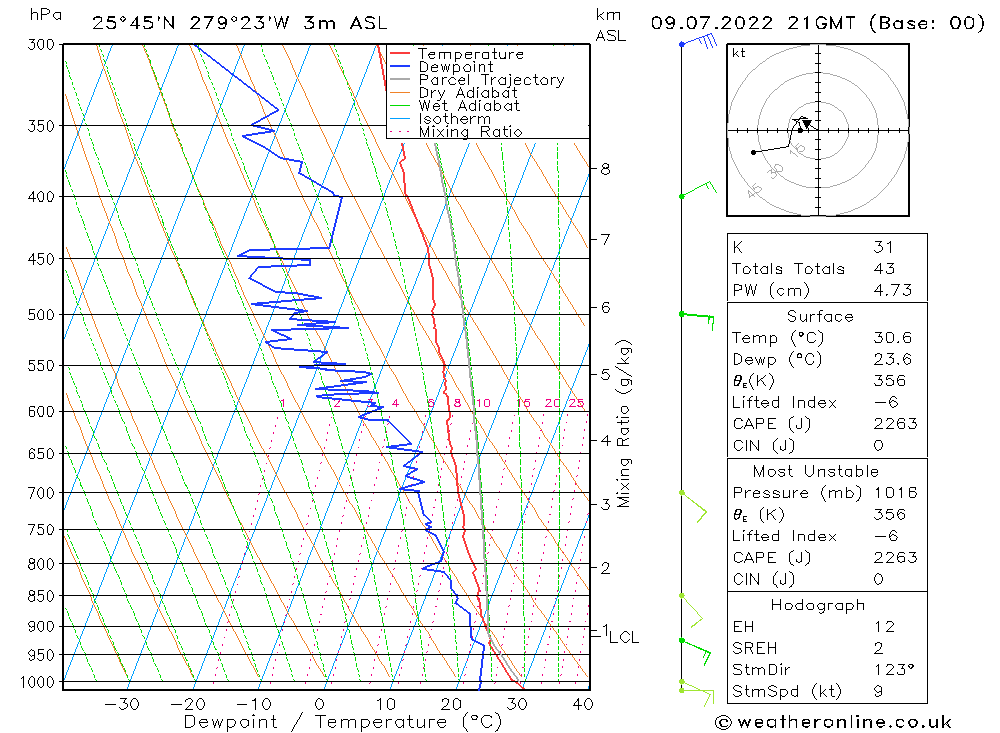Click the Pressure (mb) value 1016
Screen dimensions: 1000x733
895,492
